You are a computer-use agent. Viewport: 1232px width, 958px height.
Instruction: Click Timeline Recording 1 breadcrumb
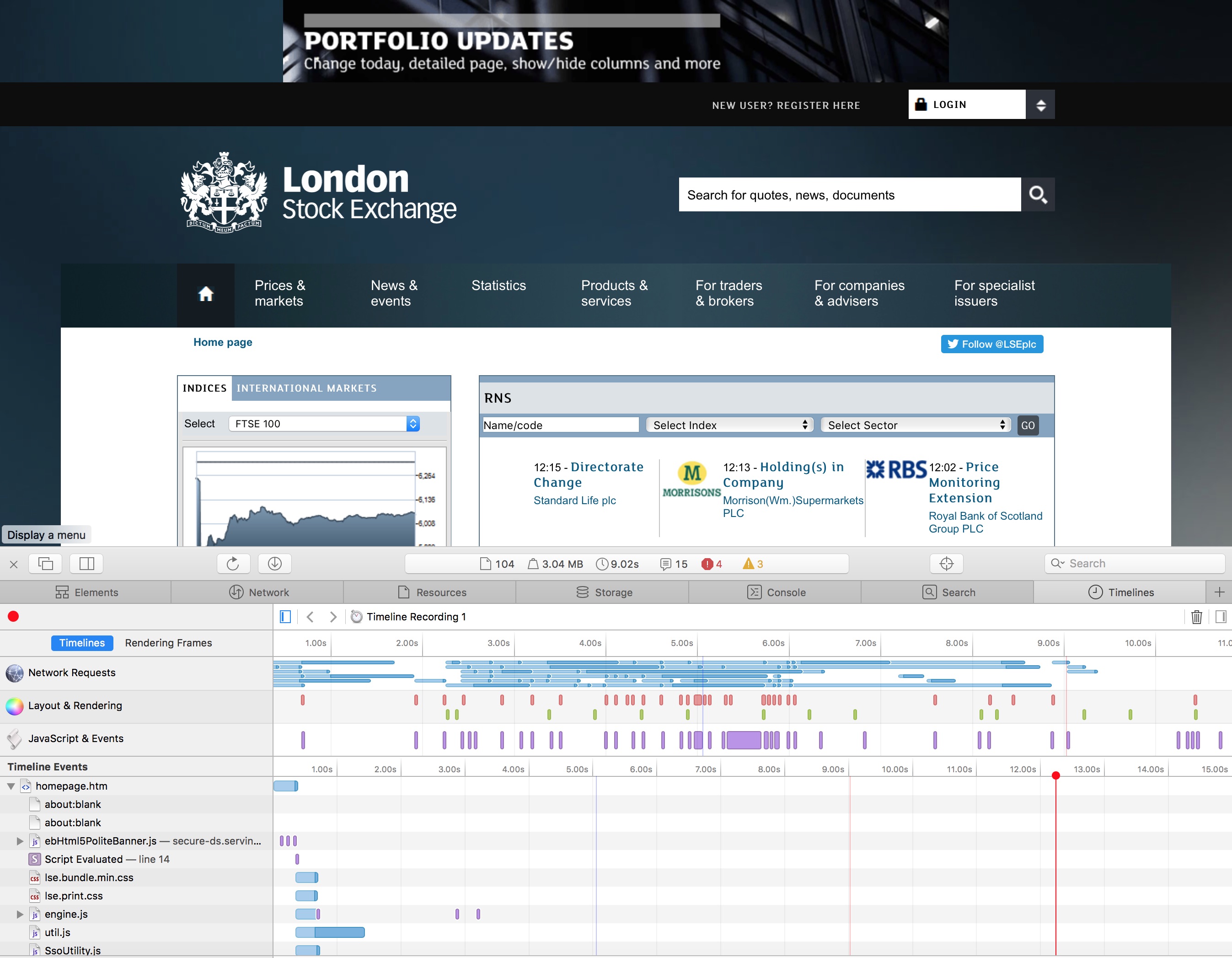409,617
